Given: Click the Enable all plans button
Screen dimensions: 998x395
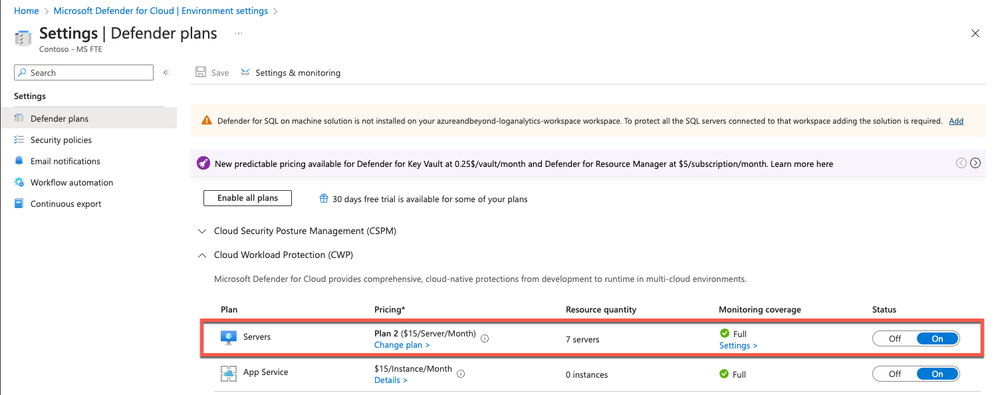Looking at the screenshot, I should coord(248,198).
